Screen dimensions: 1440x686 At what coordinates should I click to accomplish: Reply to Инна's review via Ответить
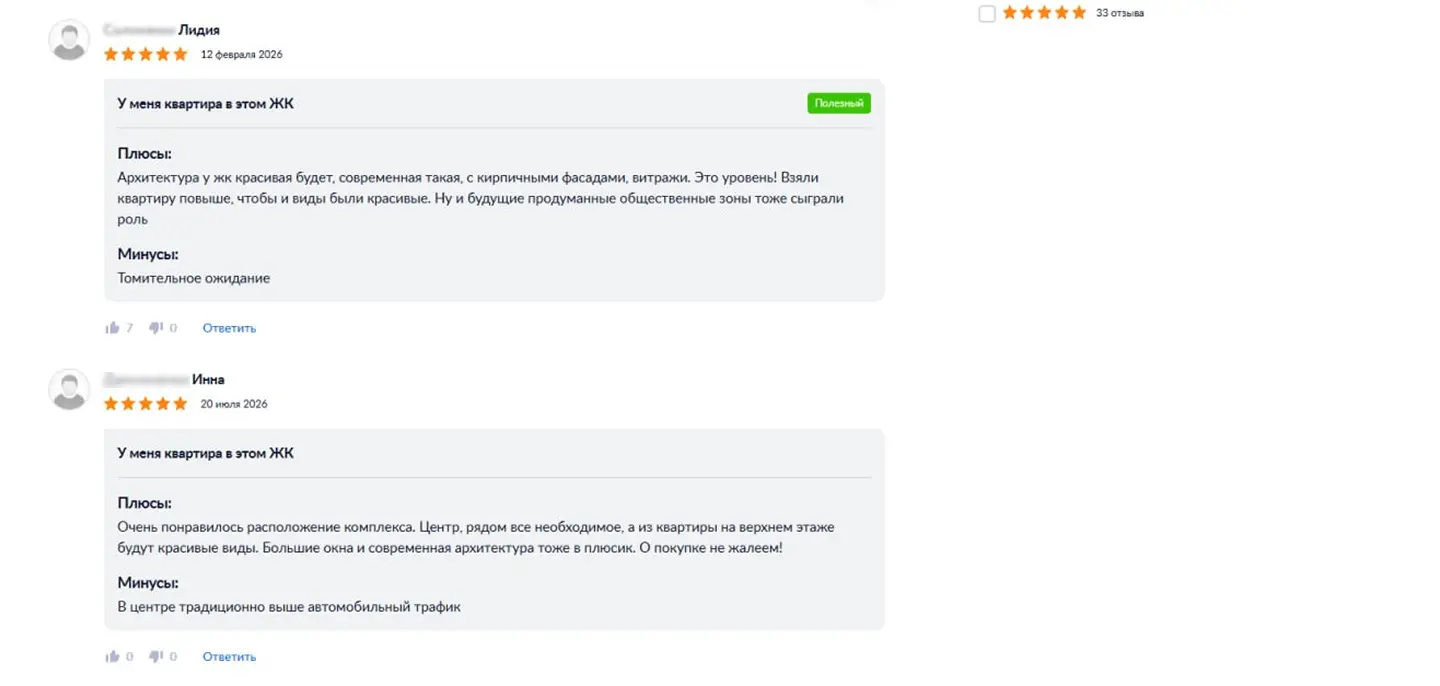tap(230, 657)
